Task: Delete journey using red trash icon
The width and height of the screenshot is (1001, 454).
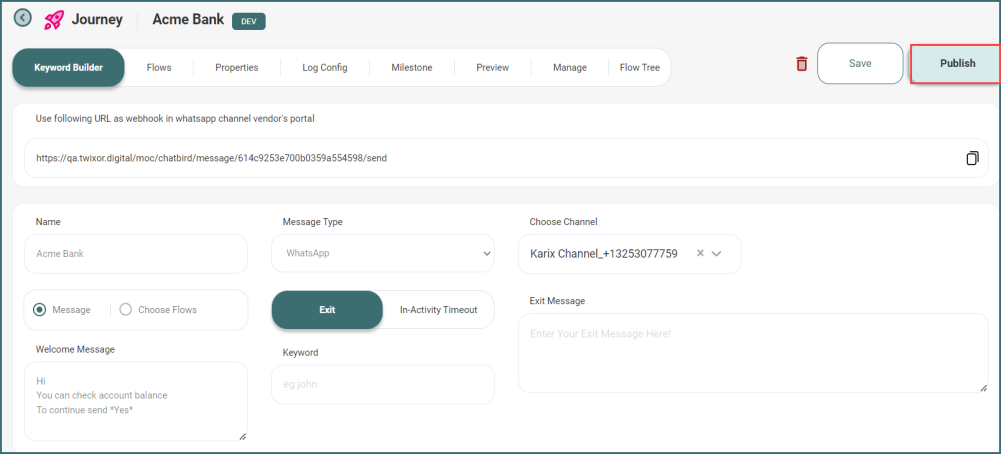Action: click(801, 64)
